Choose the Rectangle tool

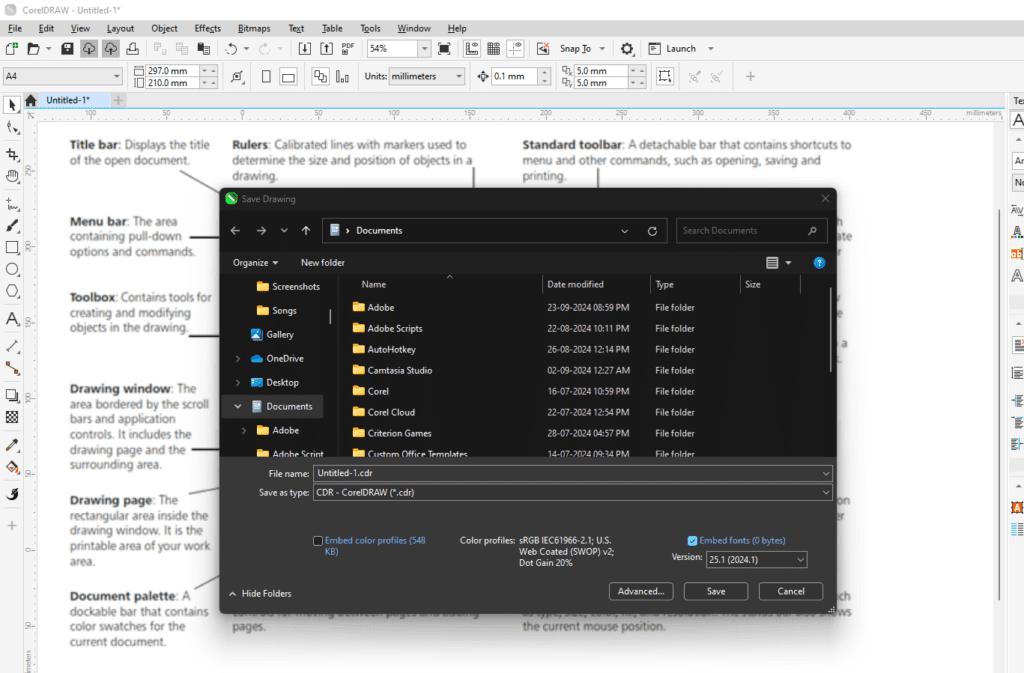tap(12, 248)
